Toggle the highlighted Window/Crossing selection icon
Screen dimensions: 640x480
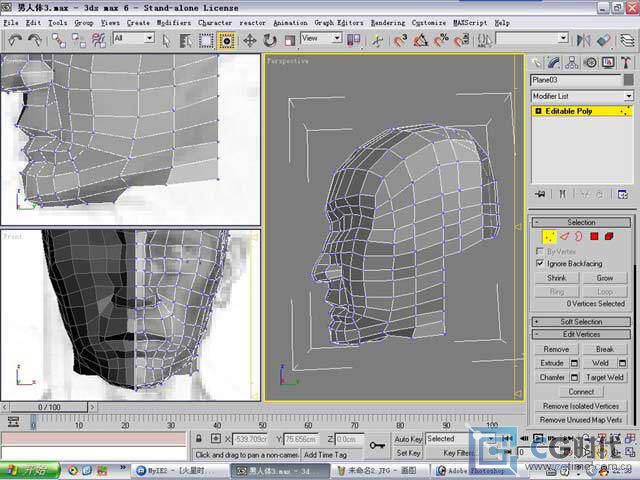point(227,41)
